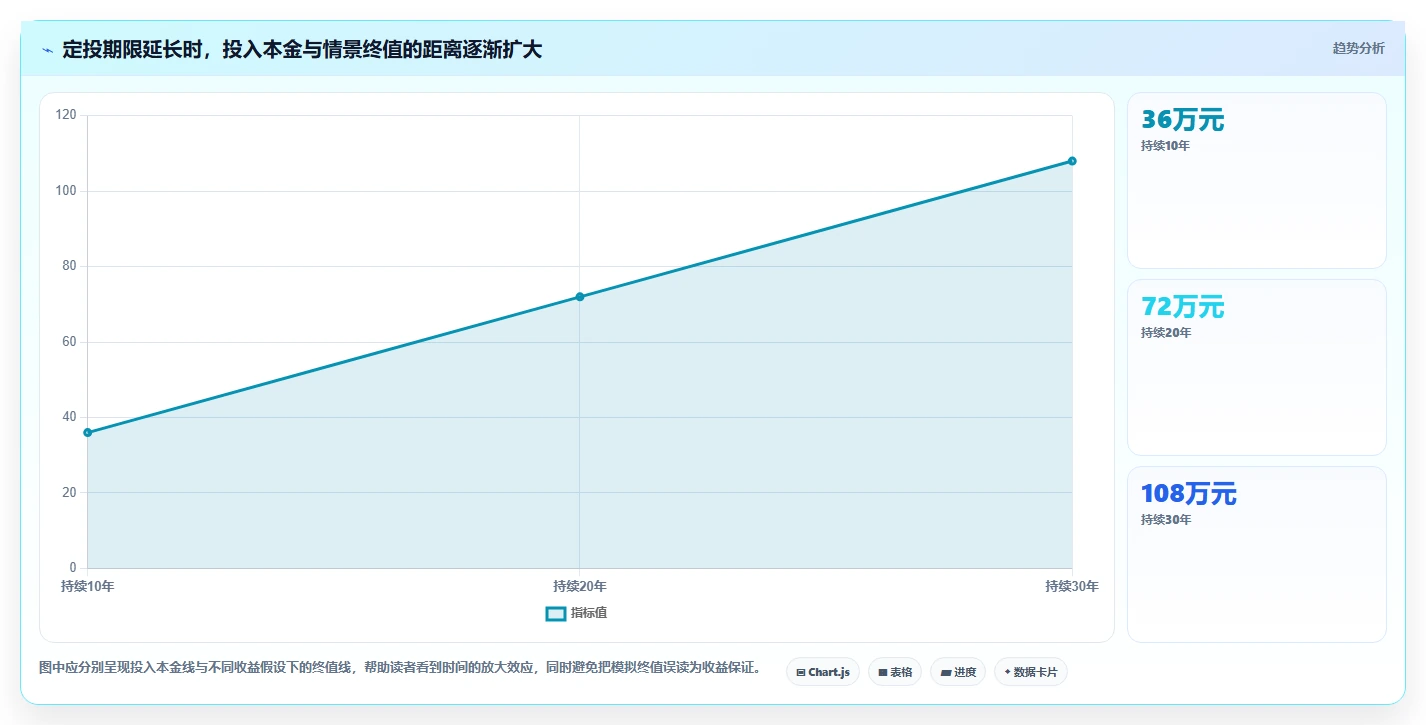Image resolution: width=1426 pixels, height=725 pixels.
Task: Click the 指标值 legend label
Action: pyautogui.click(x=589, y=613)
